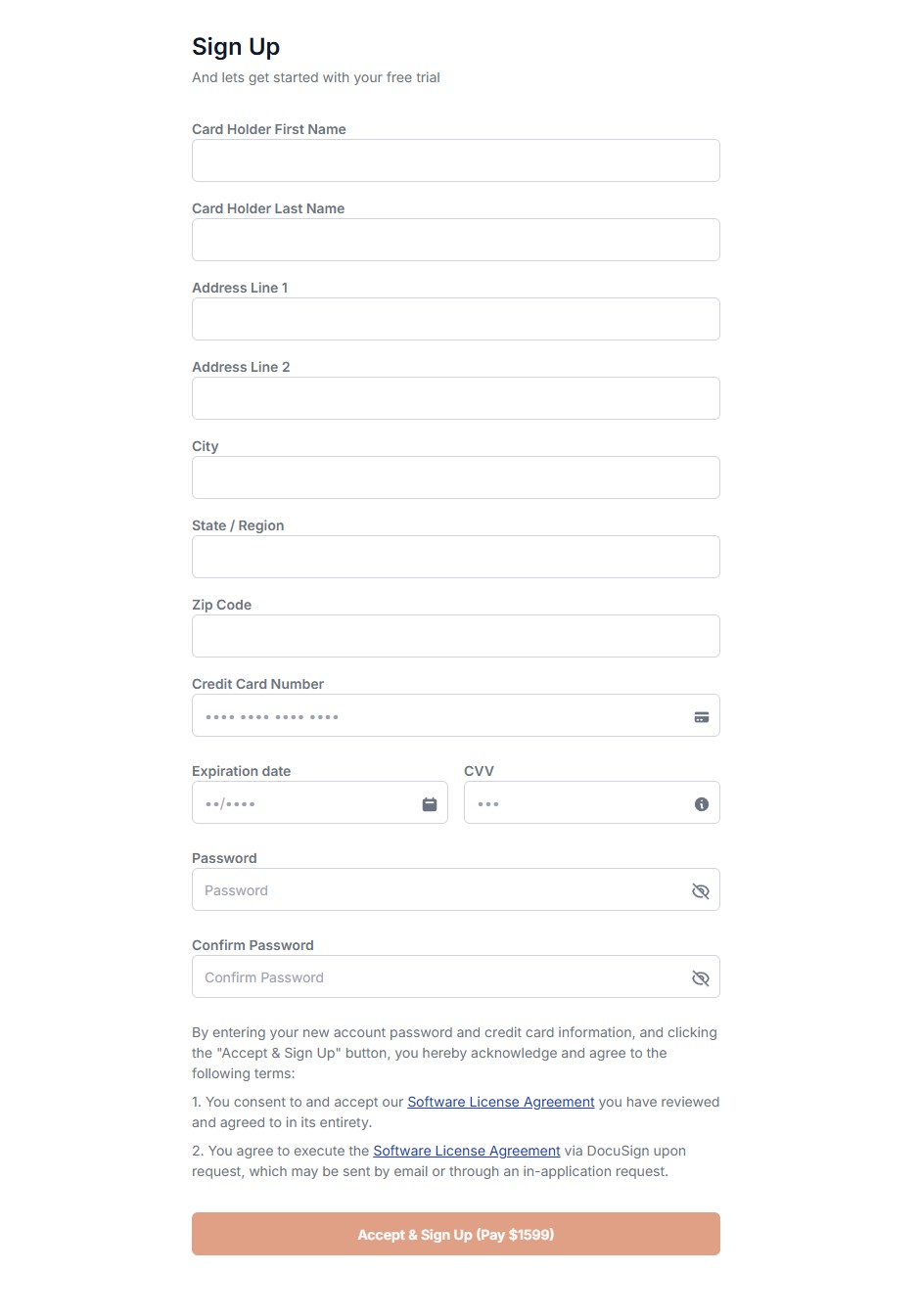This screenshot has height=1316, width=920.
Task: Click into the Password field
Action: pos(456,889)
